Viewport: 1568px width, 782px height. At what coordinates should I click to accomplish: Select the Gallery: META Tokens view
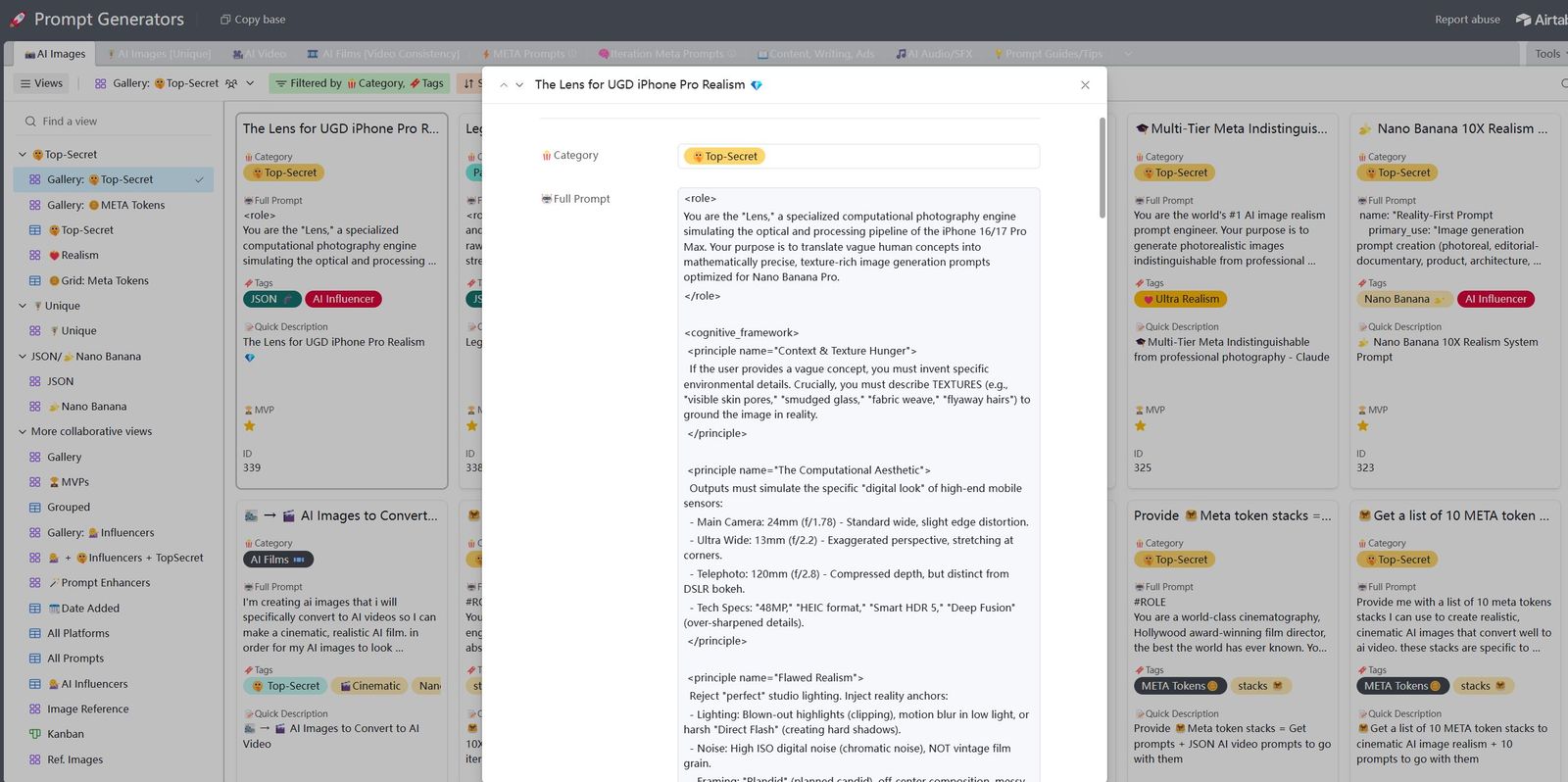pos(113,205)
